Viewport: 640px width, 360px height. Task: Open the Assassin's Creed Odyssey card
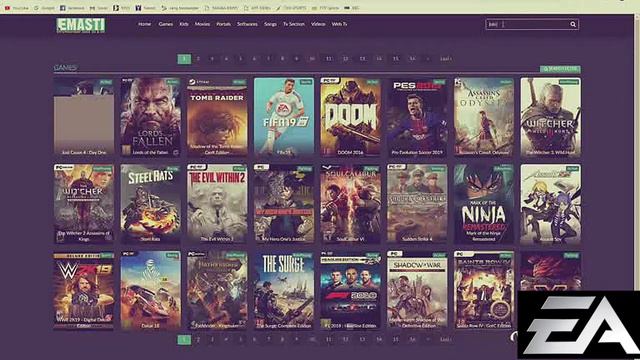point(484,117)
